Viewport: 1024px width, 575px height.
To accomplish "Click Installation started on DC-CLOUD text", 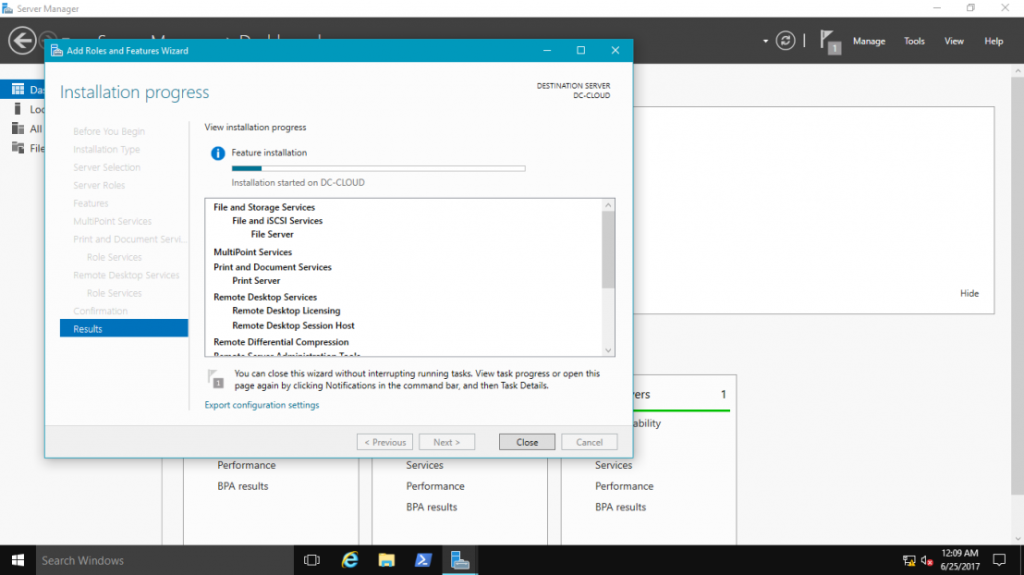I will point(298,183).
